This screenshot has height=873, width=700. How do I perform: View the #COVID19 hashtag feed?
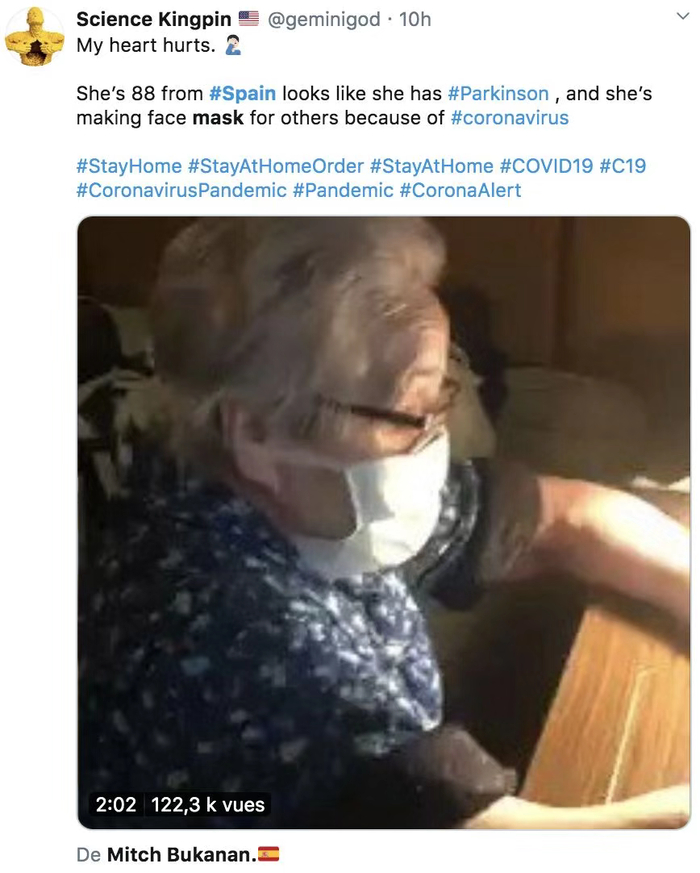545,165
